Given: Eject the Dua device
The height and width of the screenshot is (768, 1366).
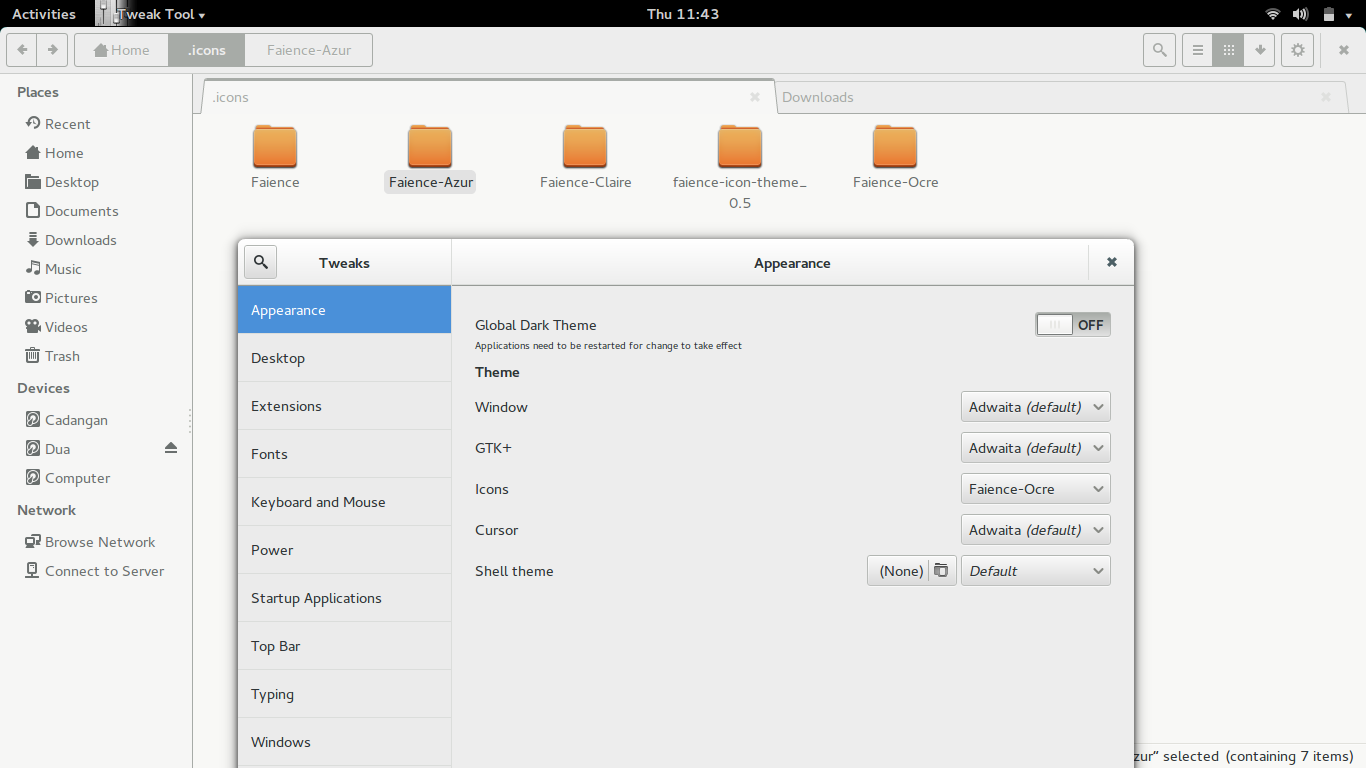Looking at the screenshot, I should point(171,448).
